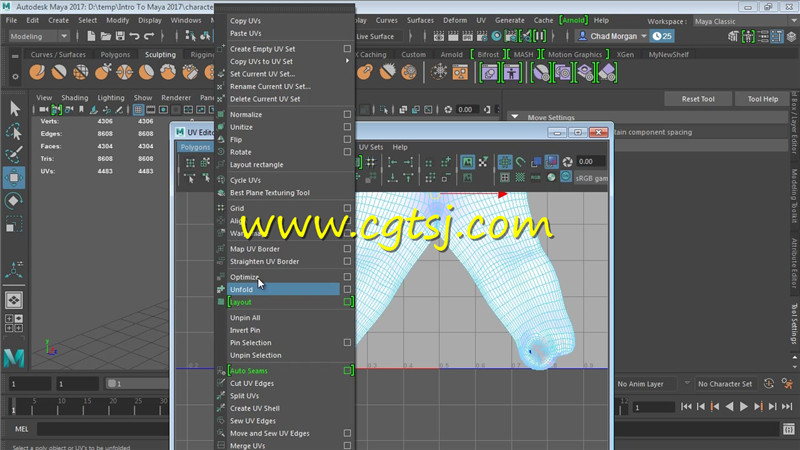Screen dimensions: 800x450
Task: Click the single-pane layout icon
Action: click(14, 300)
